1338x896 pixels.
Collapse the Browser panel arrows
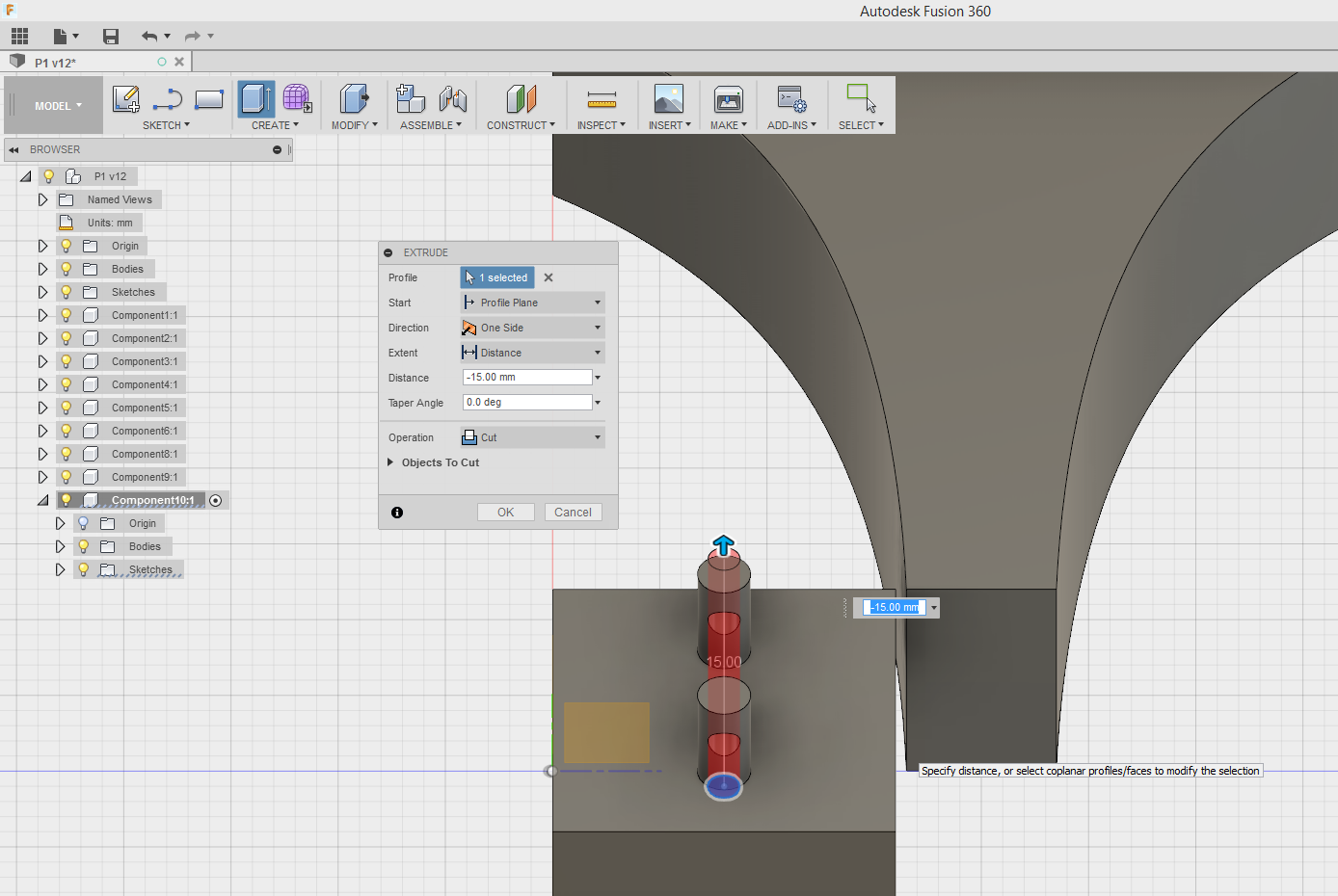14,149
